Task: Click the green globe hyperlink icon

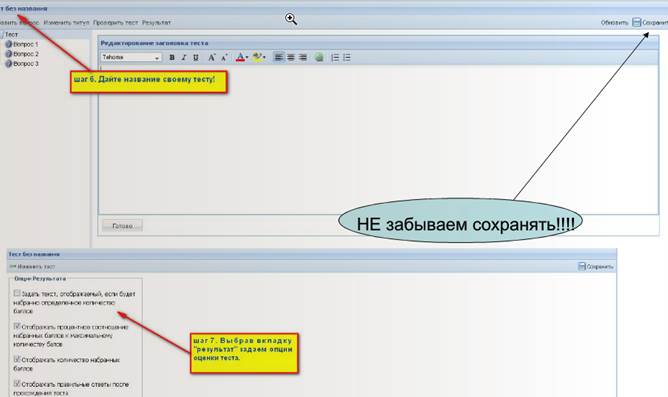Action: click(x=319, y=57)
